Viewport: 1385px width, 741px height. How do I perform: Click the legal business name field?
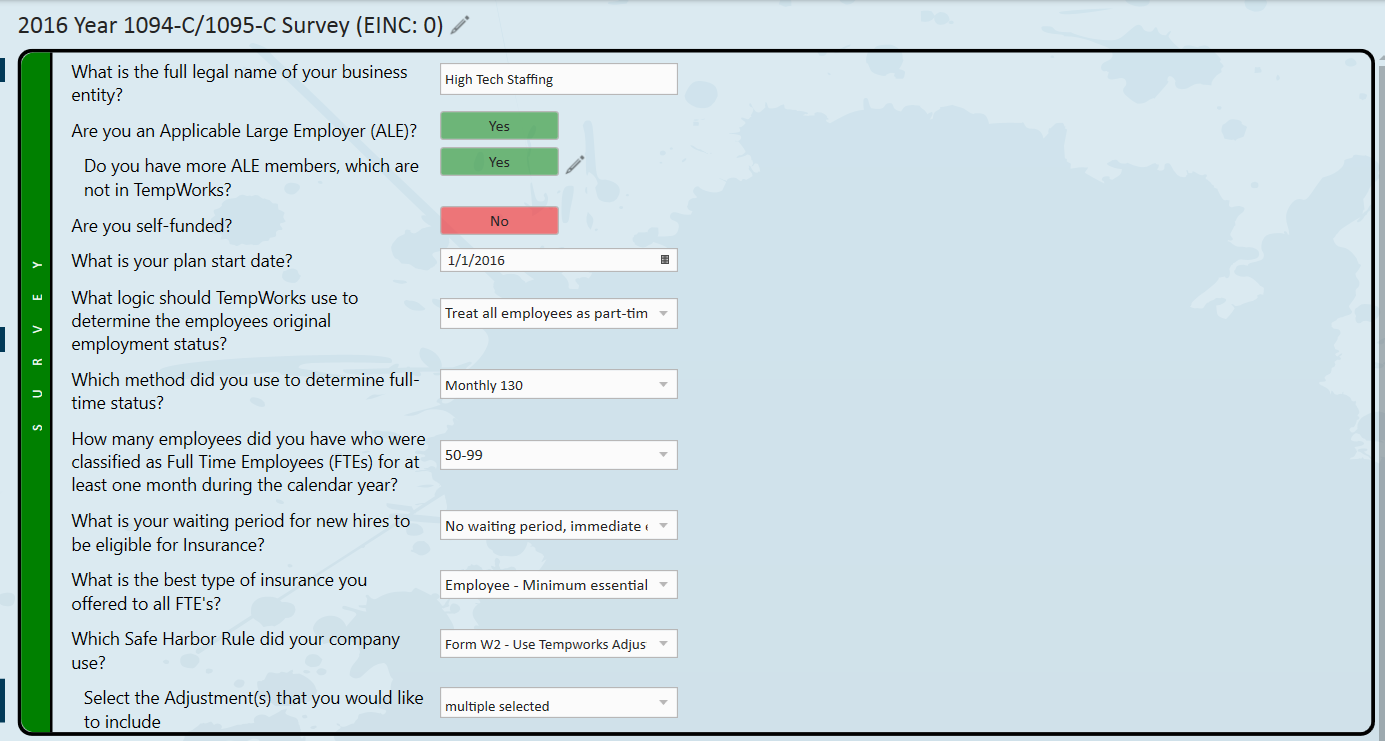coord(558,79)
